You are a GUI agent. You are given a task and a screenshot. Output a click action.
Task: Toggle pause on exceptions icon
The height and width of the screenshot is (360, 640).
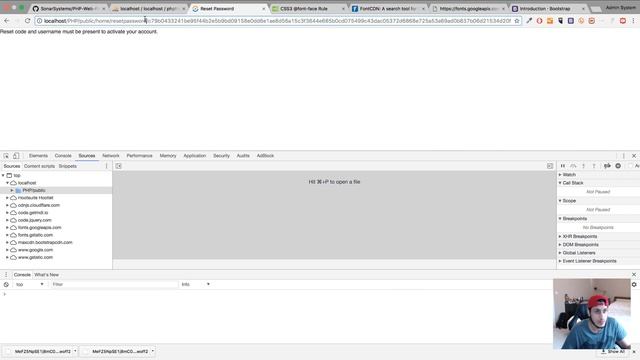click(618, 166)
